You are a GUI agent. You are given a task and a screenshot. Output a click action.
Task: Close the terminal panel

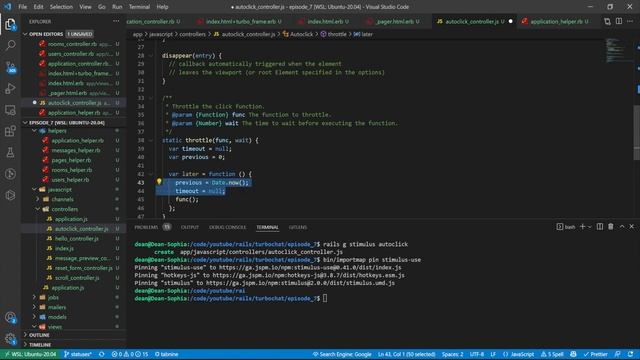tap(631, 227)
